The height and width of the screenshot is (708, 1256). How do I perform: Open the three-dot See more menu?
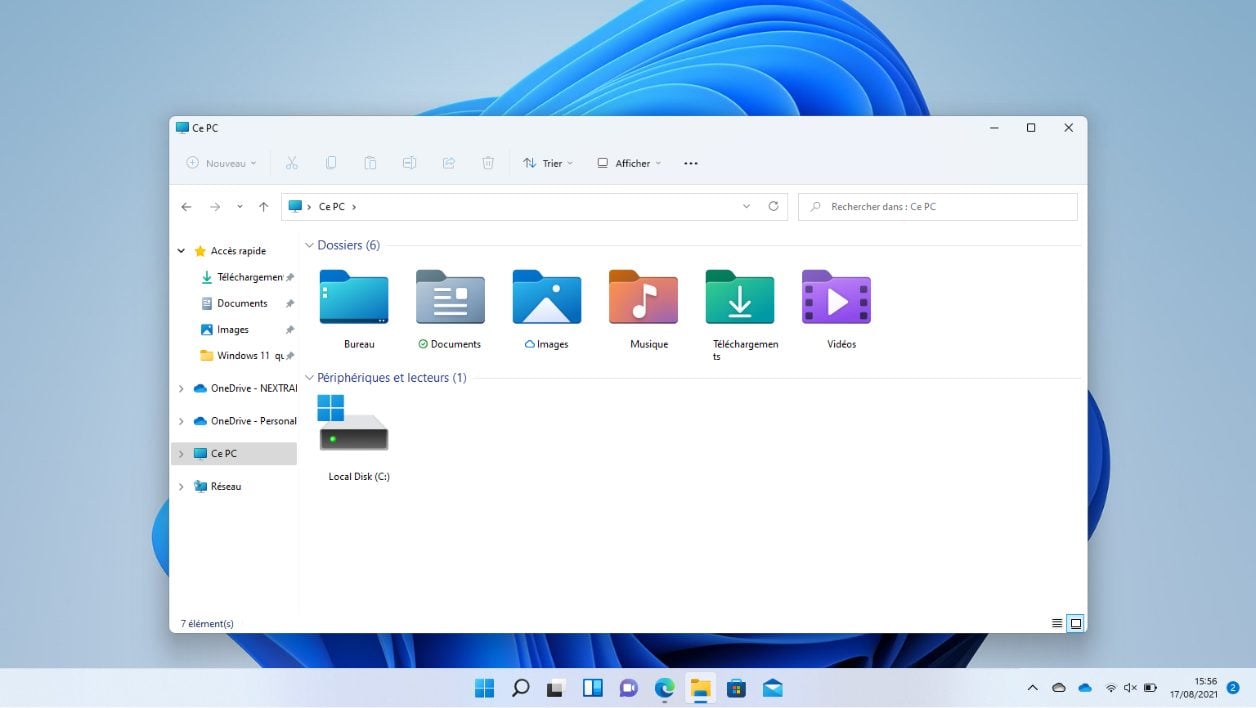(x=691, y=163)
